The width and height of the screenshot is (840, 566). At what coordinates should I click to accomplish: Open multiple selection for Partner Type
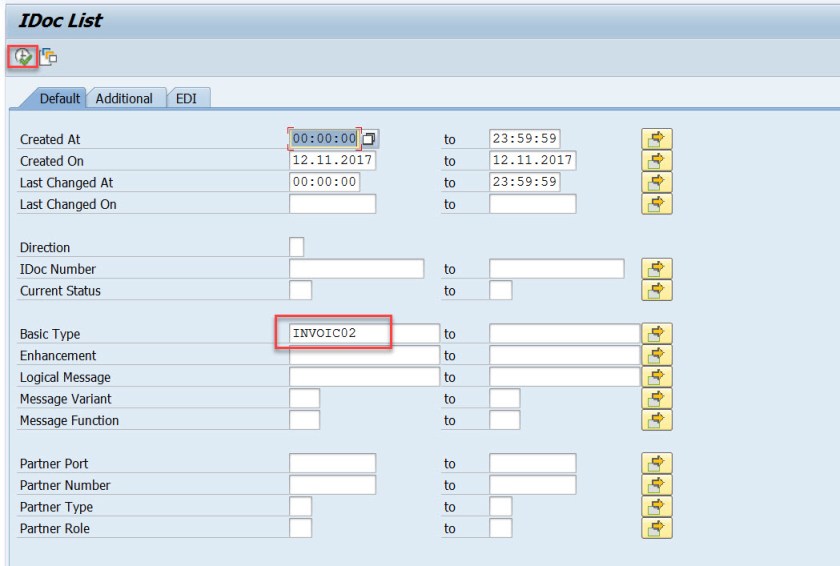656,507
